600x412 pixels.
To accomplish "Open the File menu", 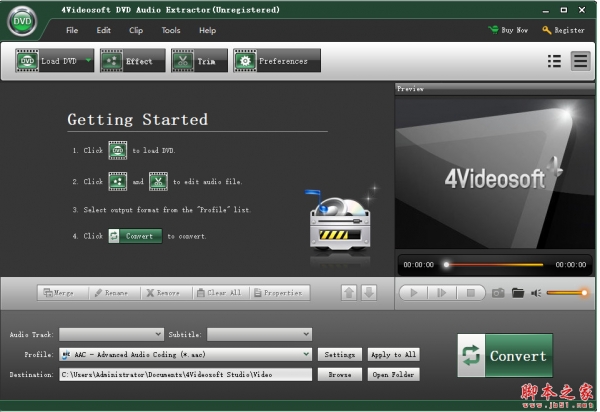I will coord(72,30).
